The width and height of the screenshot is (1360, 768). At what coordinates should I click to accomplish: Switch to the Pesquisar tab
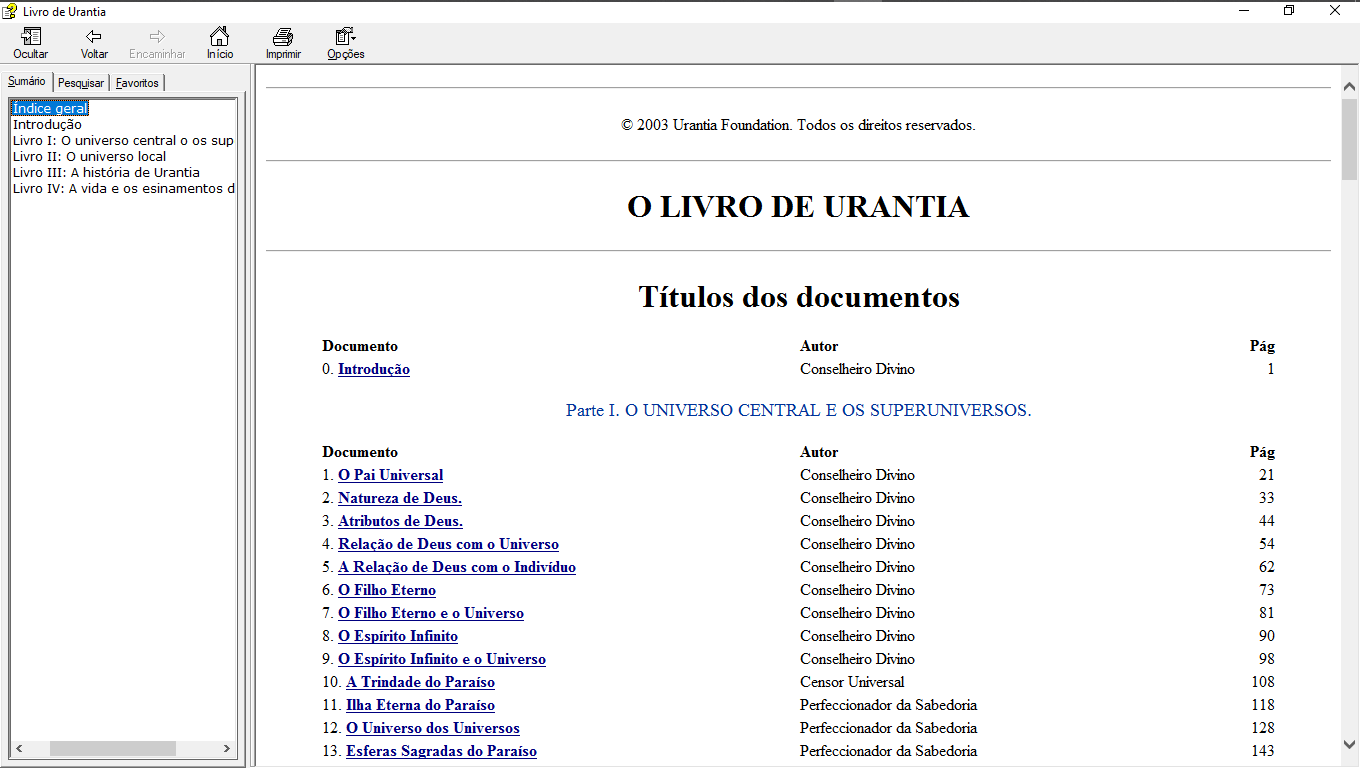coord(81,83)
